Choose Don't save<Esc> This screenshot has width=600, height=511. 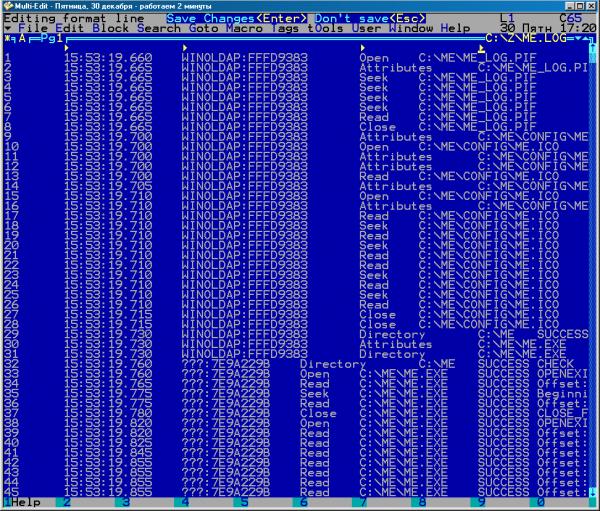click(370, 18)
